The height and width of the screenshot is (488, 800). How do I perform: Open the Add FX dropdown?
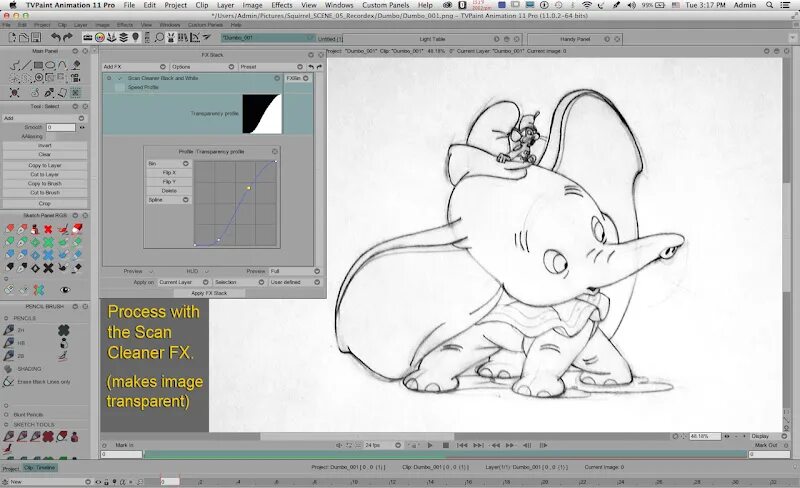[x=135, y=67]
